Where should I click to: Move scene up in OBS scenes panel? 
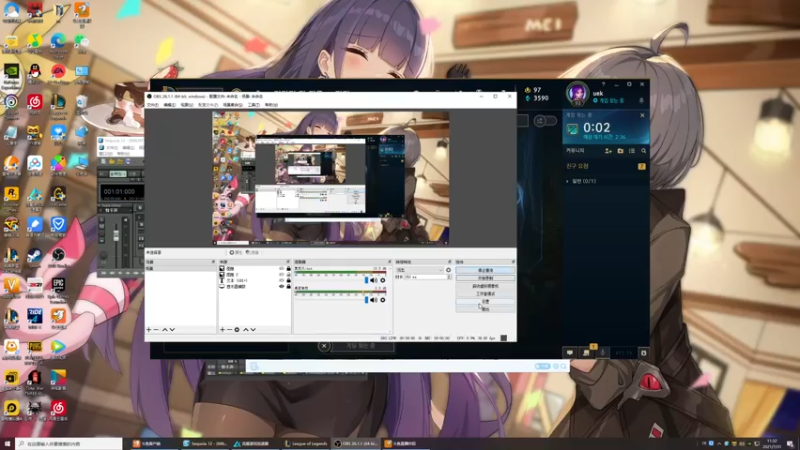point(165,330)
